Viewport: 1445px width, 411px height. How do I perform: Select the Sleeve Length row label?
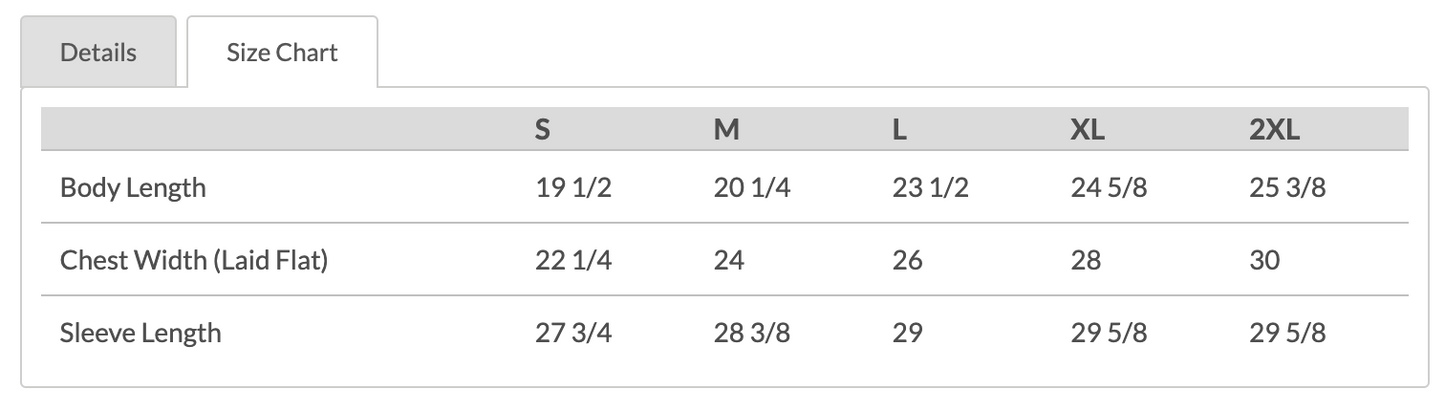140,332
